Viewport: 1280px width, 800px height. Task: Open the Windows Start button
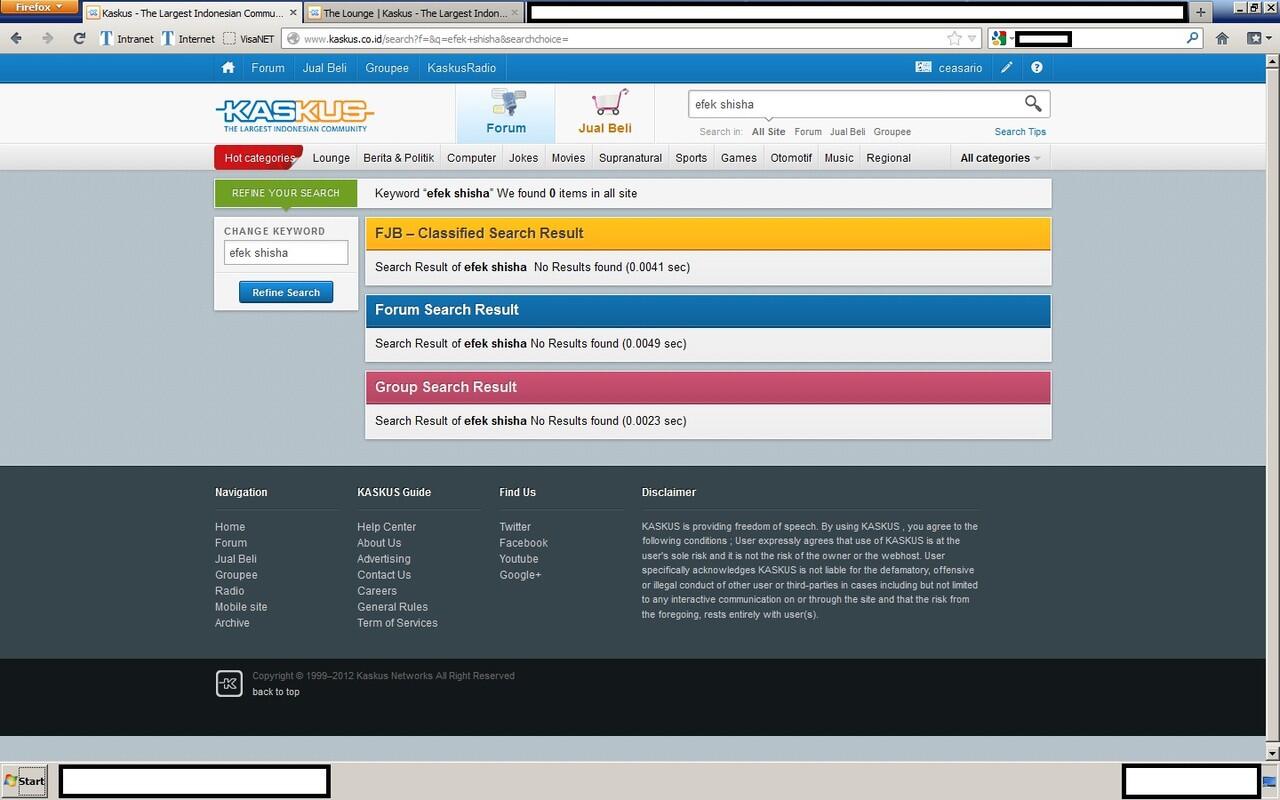(x=24, y=781)
